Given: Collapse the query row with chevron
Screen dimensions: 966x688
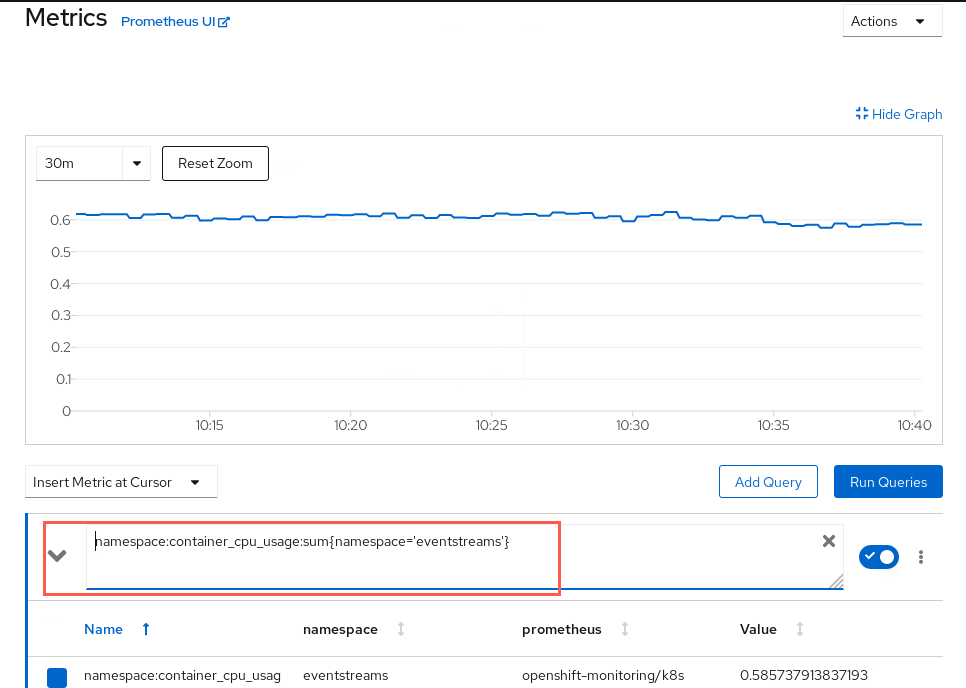Looking at the screenshot, I should tap(57, 556).
